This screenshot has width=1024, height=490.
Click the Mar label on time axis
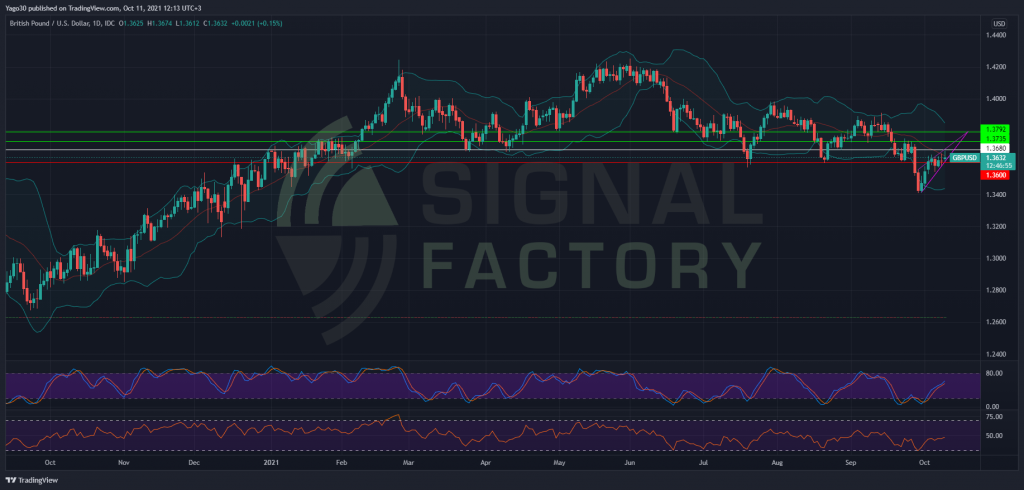coord(408,462)
